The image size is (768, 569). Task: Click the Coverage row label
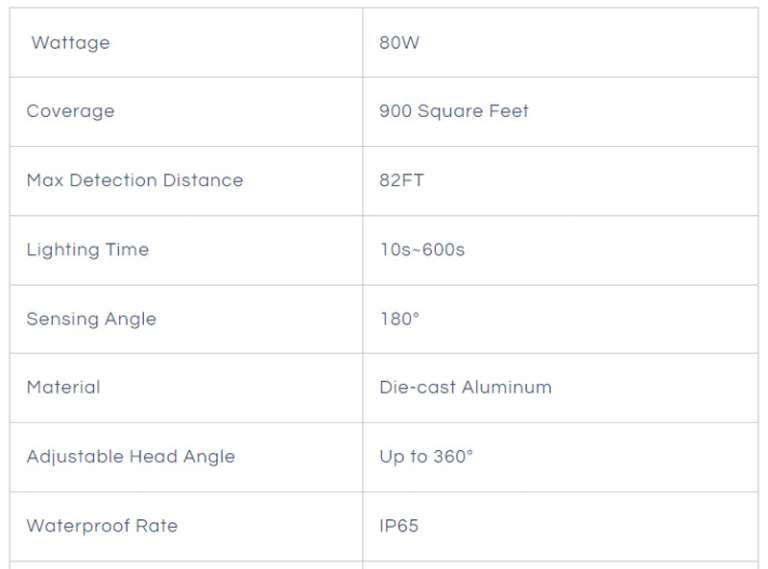(70, 111)
